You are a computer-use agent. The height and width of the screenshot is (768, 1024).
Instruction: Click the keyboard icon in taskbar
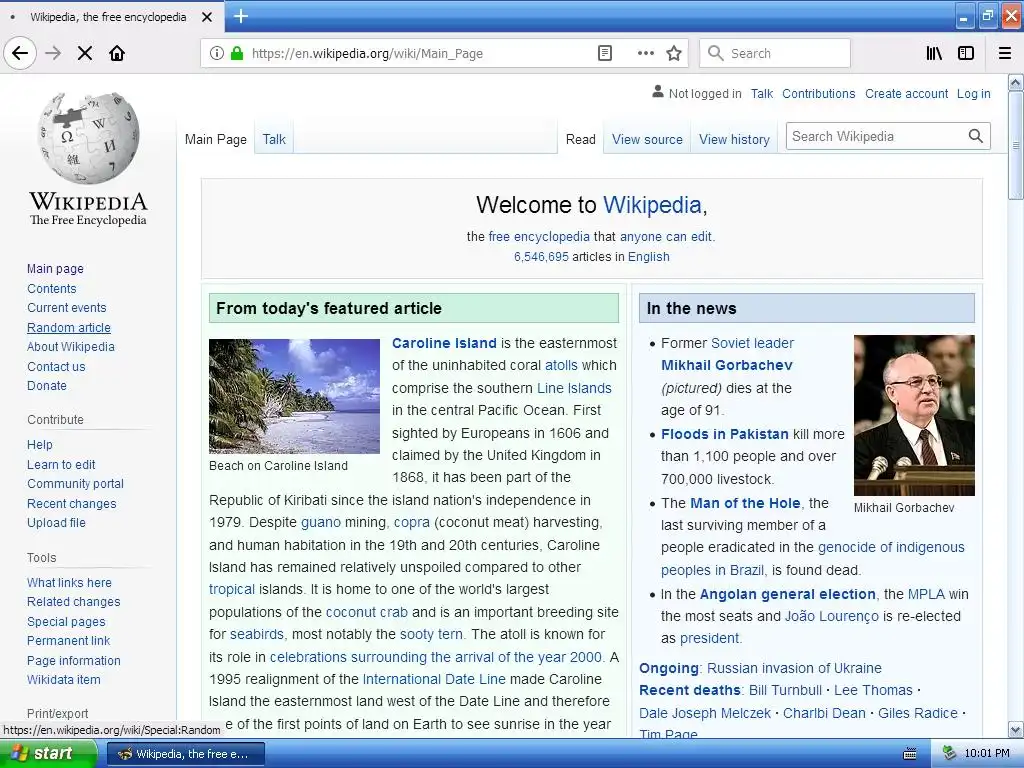[x=910, y=754]
